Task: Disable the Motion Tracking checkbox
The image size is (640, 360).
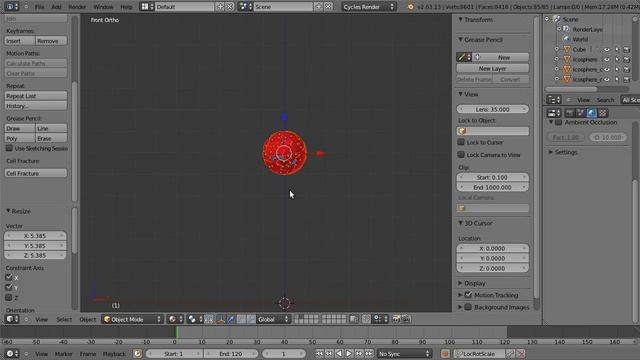Action: [x=468, y=295]
